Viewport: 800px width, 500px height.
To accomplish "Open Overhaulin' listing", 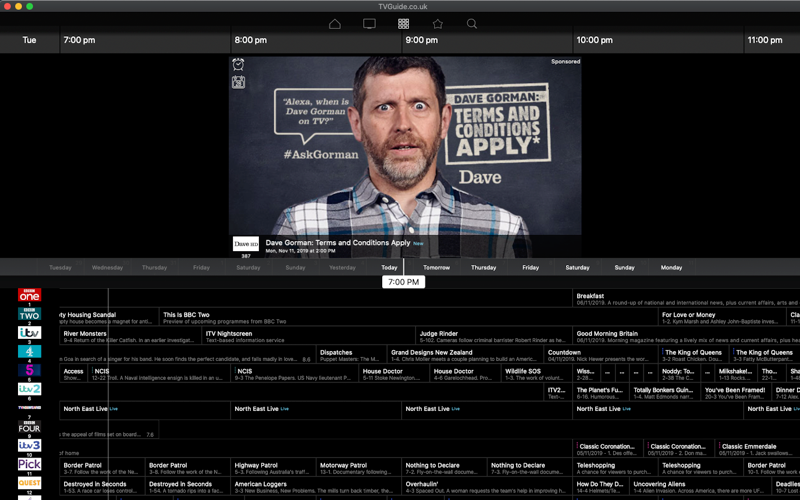I will coord(487,487).
